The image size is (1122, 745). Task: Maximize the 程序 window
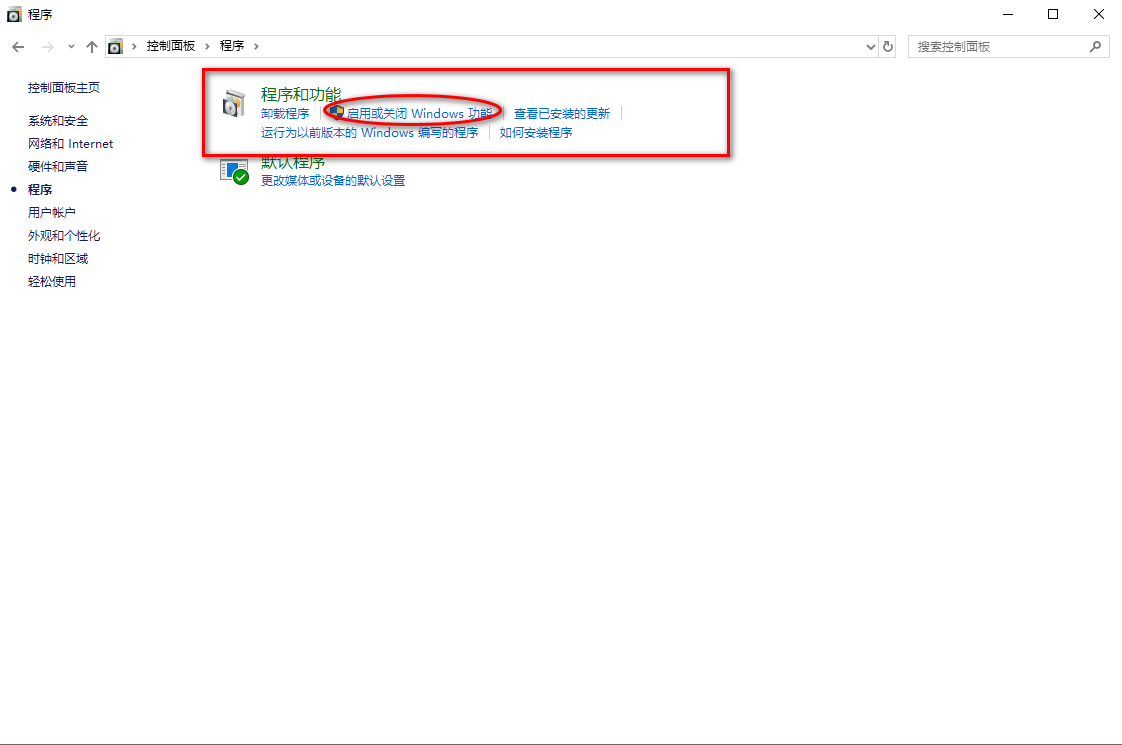pyautogui.click(x=1053, y=14)
